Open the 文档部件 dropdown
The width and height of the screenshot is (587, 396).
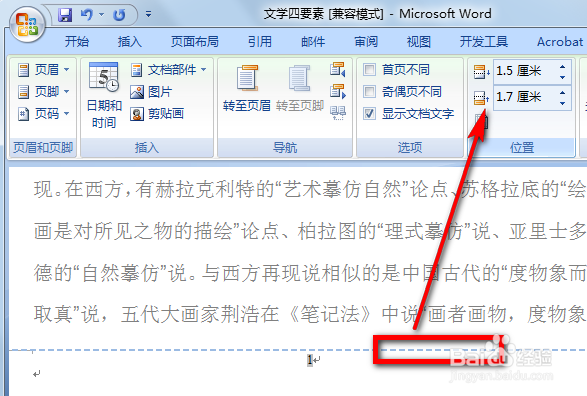click(168, 70)
